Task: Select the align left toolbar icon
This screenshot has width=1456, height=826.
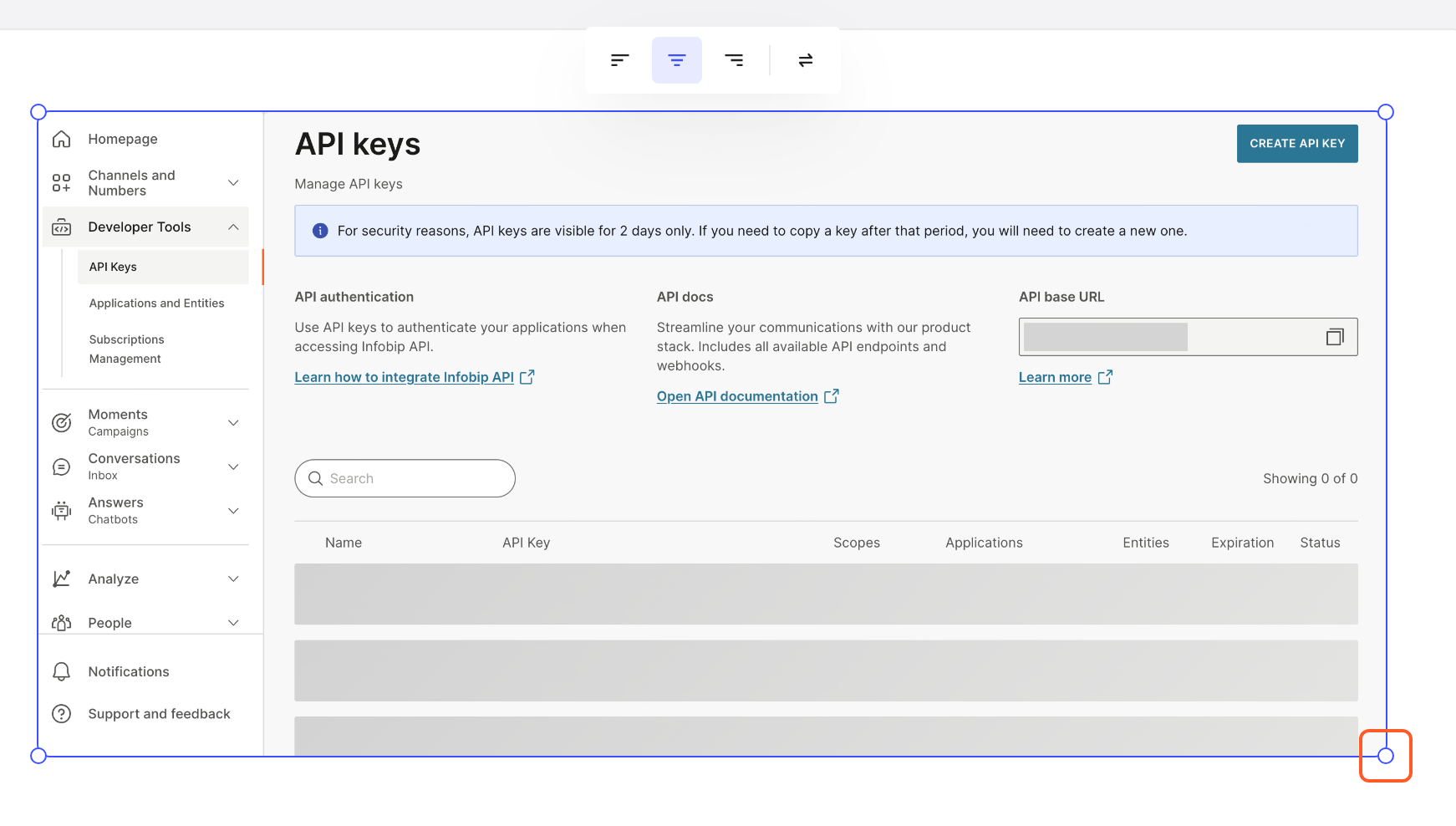Action: coord(619,60)
